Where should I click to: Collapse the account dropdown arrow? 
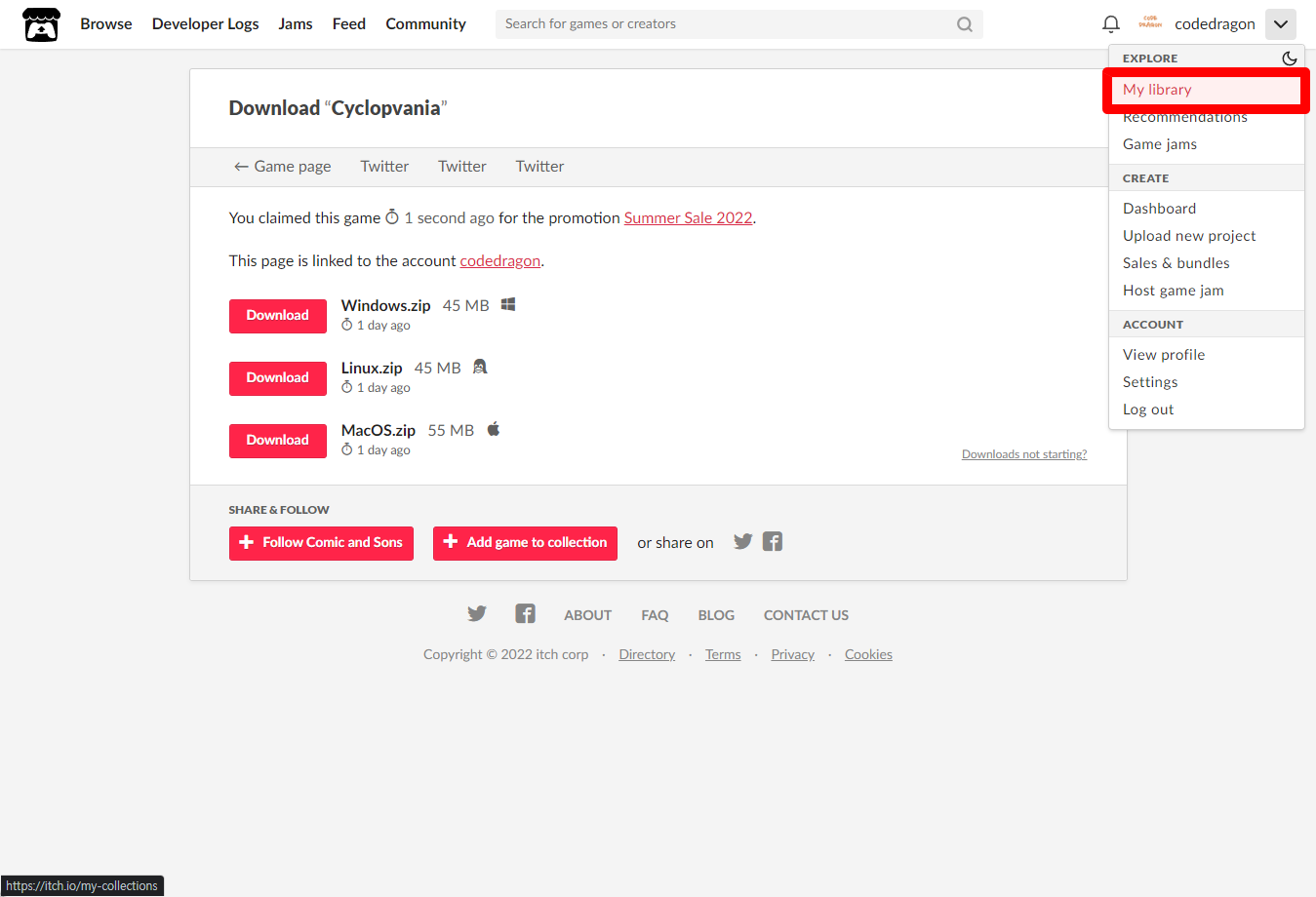1281,24
